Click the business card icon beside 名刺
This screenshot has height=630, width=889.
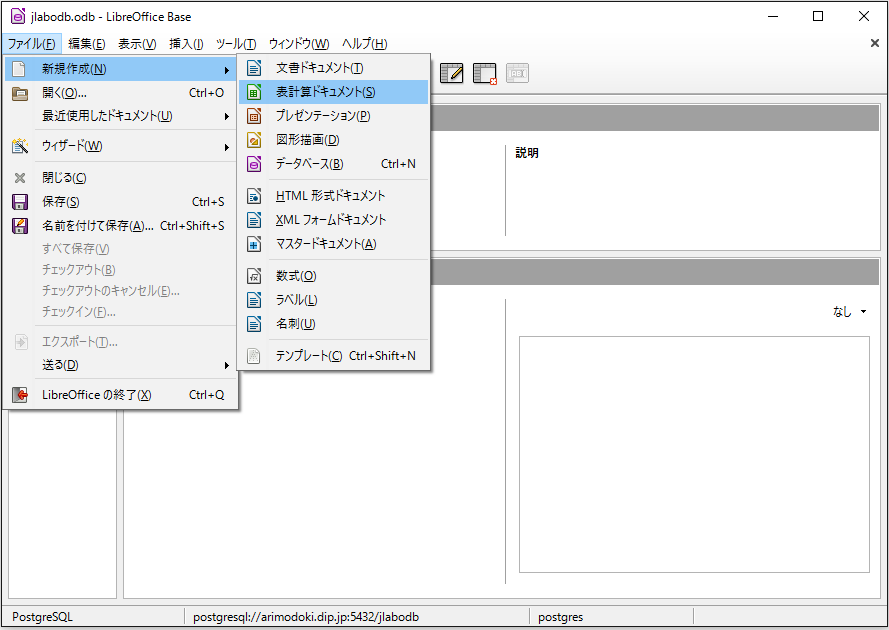254,324
